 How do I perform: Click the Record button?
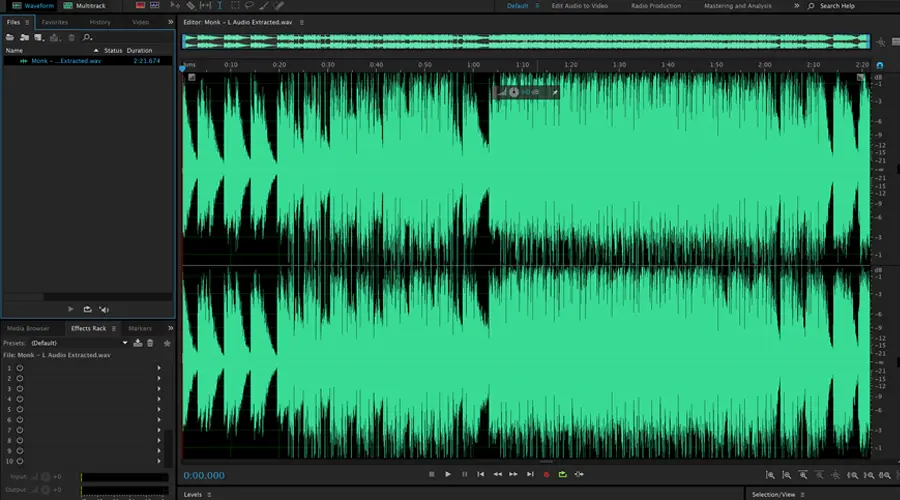coord(546,474)
